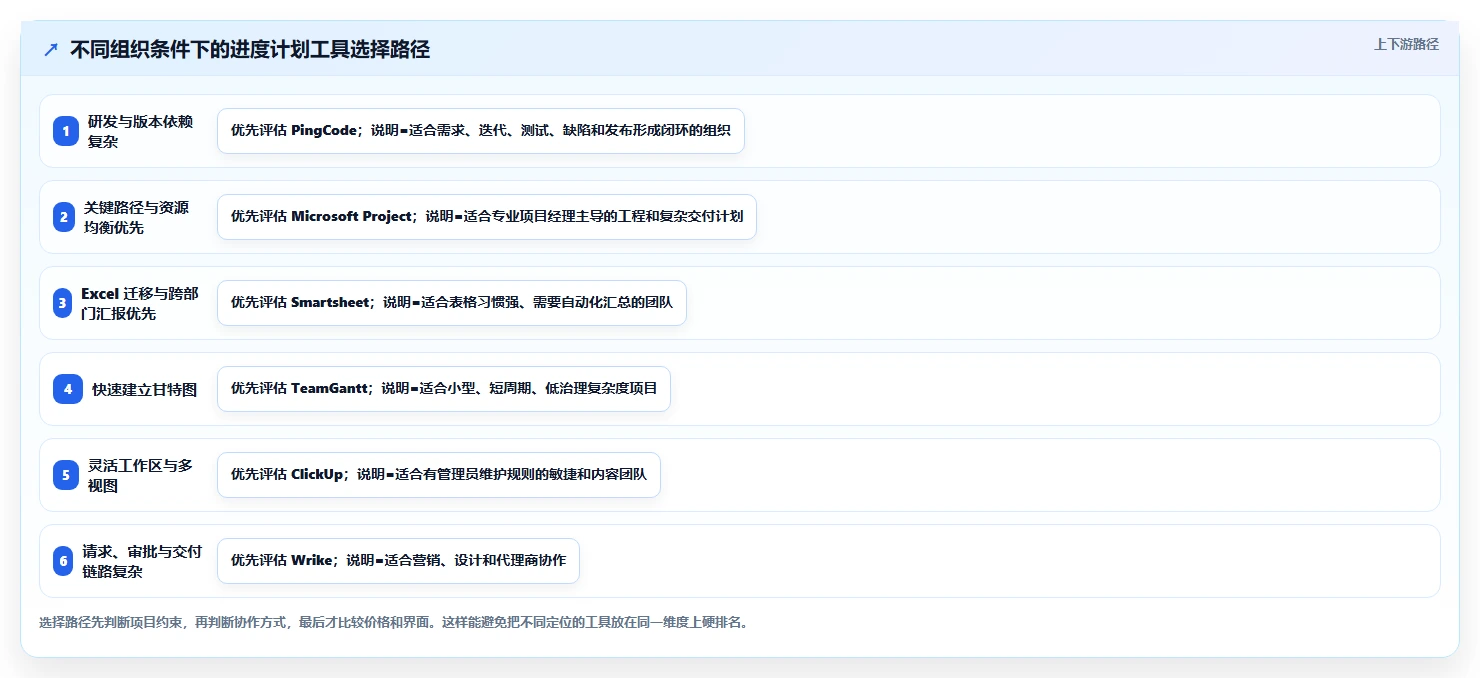This screenshot has height=678, width=1480.
Task: Select the ClickUp recommendation box
Action: point(439,475)
